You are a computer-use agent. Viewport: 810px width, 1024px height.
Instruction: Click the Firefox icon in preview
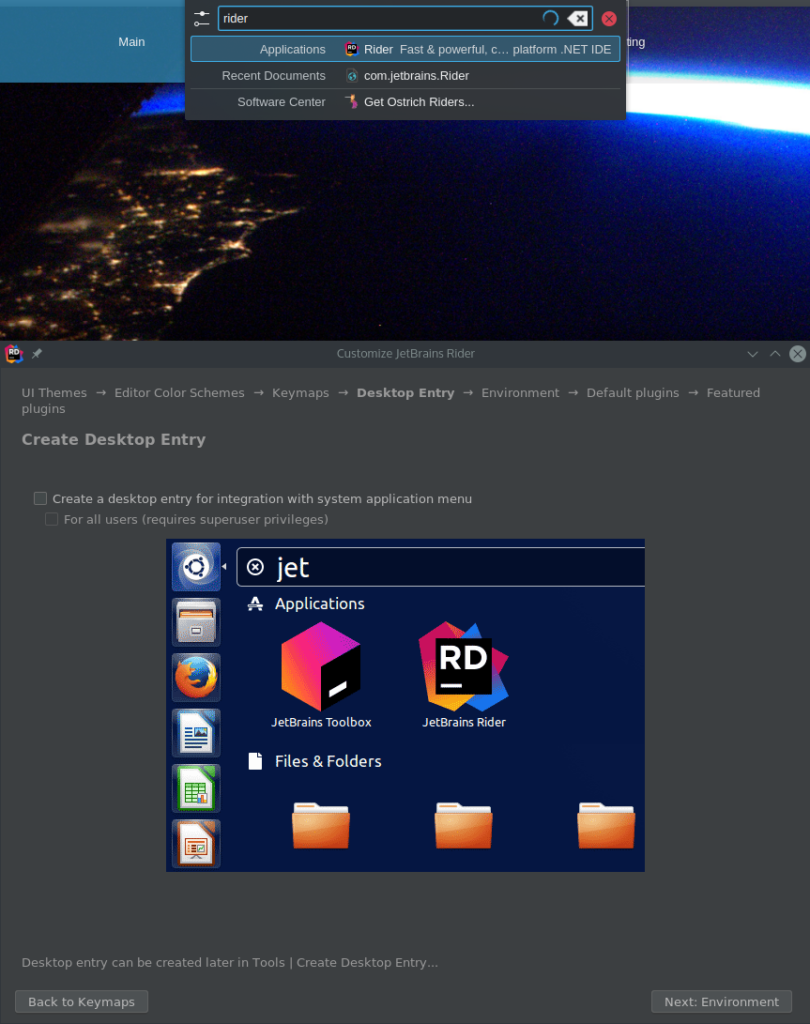coord(196,677)
